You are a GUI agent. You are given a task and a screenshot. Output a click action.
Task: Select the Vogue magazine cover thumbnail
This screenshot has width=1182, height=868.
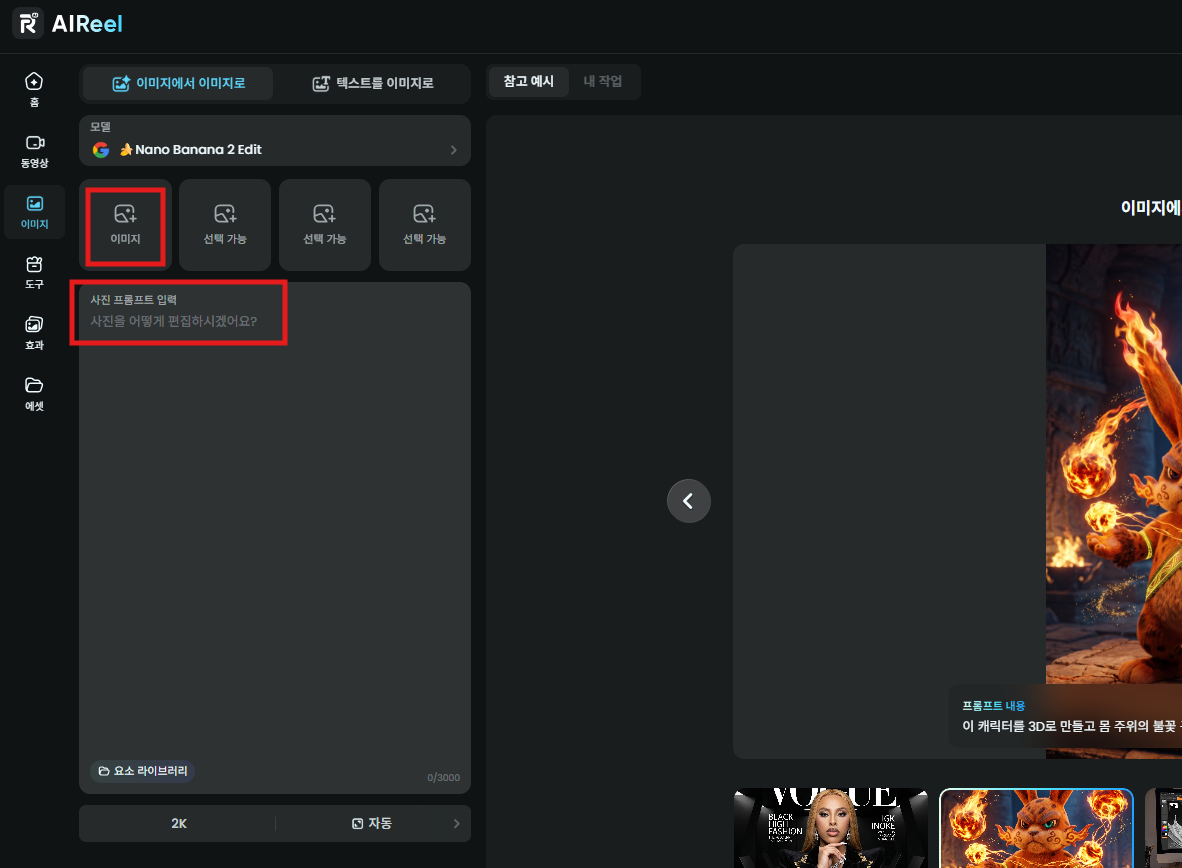(831, 828)
